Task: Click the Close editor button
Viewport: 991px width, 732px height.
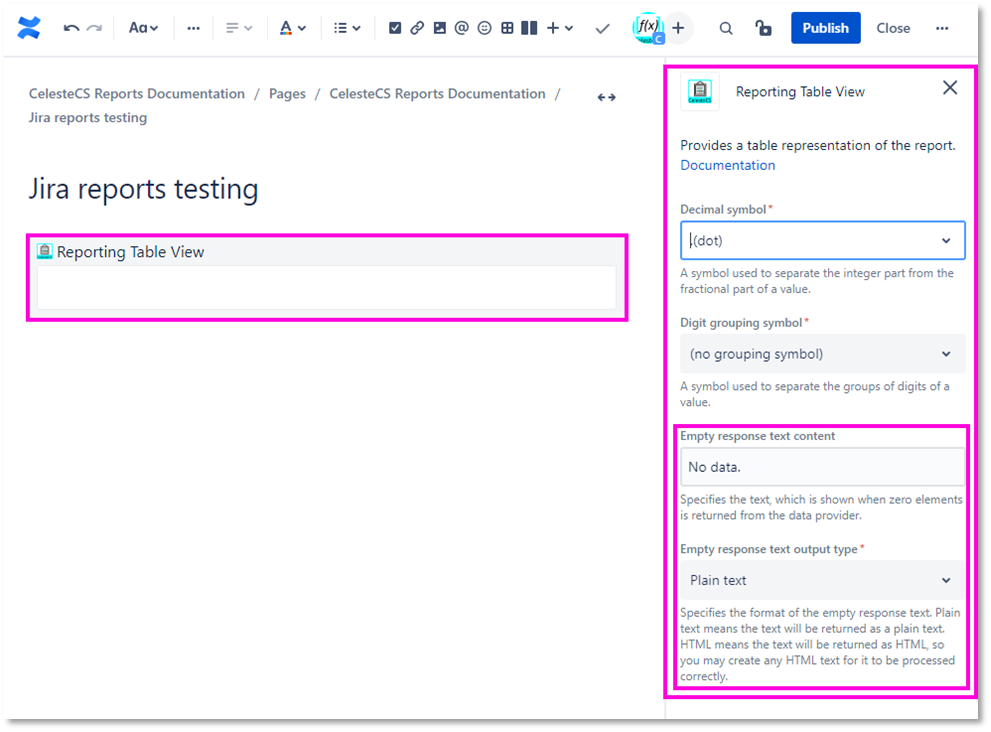Action: (893, 28)
